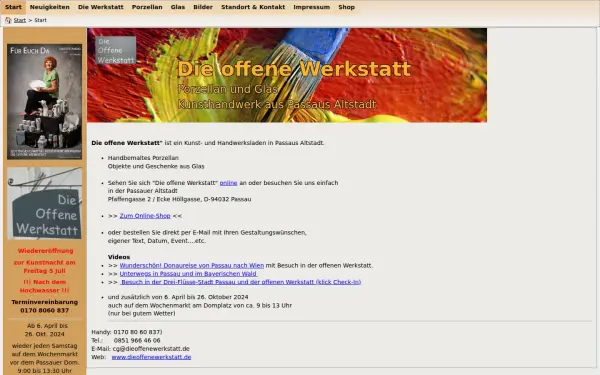This screenshot has height=375, width=600.
Task: Click sidebar phone number 0170 8060 837
Action: point(44,310)
